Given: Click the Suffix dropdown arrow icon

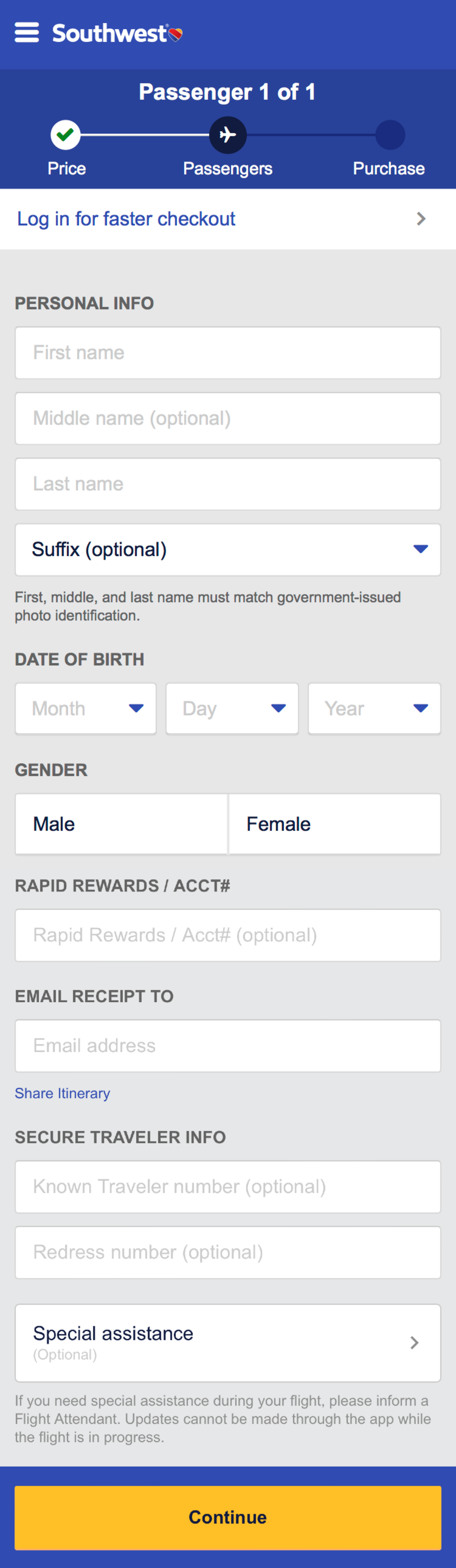Looking at the screenshot, I should click(x=420, y=548).
